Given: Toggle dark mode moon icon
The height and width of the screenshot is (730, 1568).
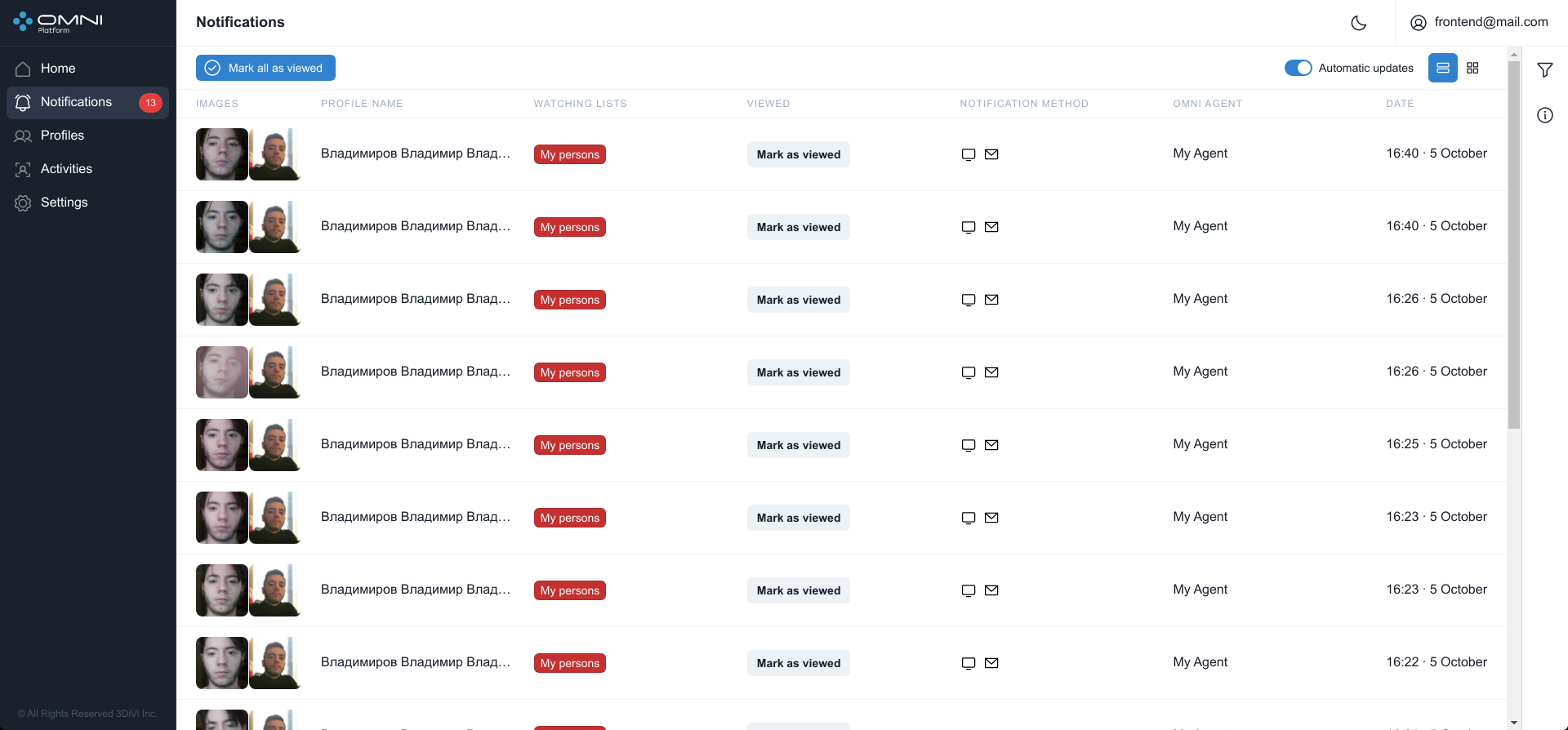Looking at the screenshot, I should [x=1359, y=23].
